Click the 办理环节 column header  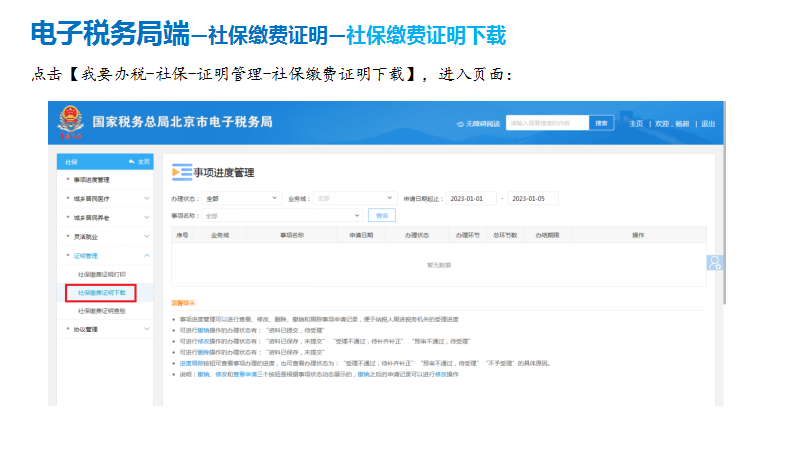click(468, 235)
